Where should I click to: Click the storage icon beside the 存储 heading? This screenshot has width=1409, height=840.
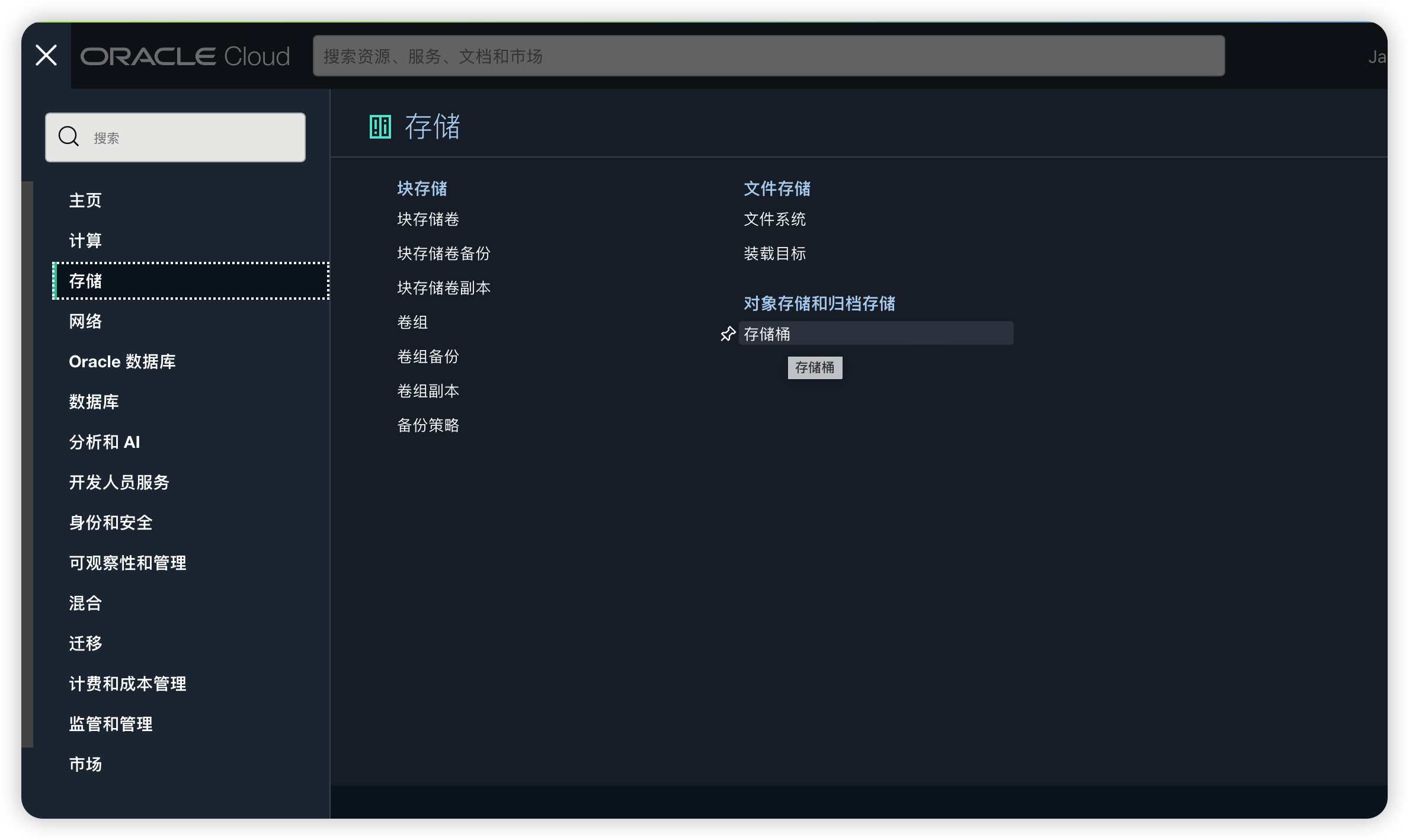click(379, 126)
